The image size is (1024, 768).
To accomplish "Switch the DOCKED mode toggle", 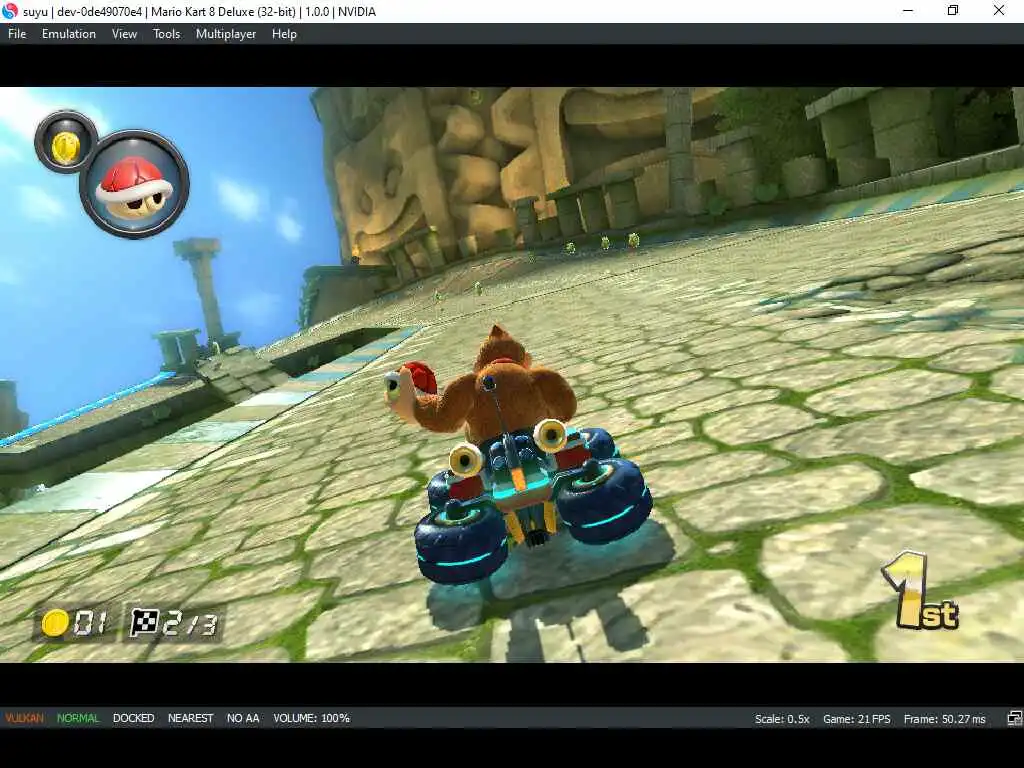I will click(133, 718).
